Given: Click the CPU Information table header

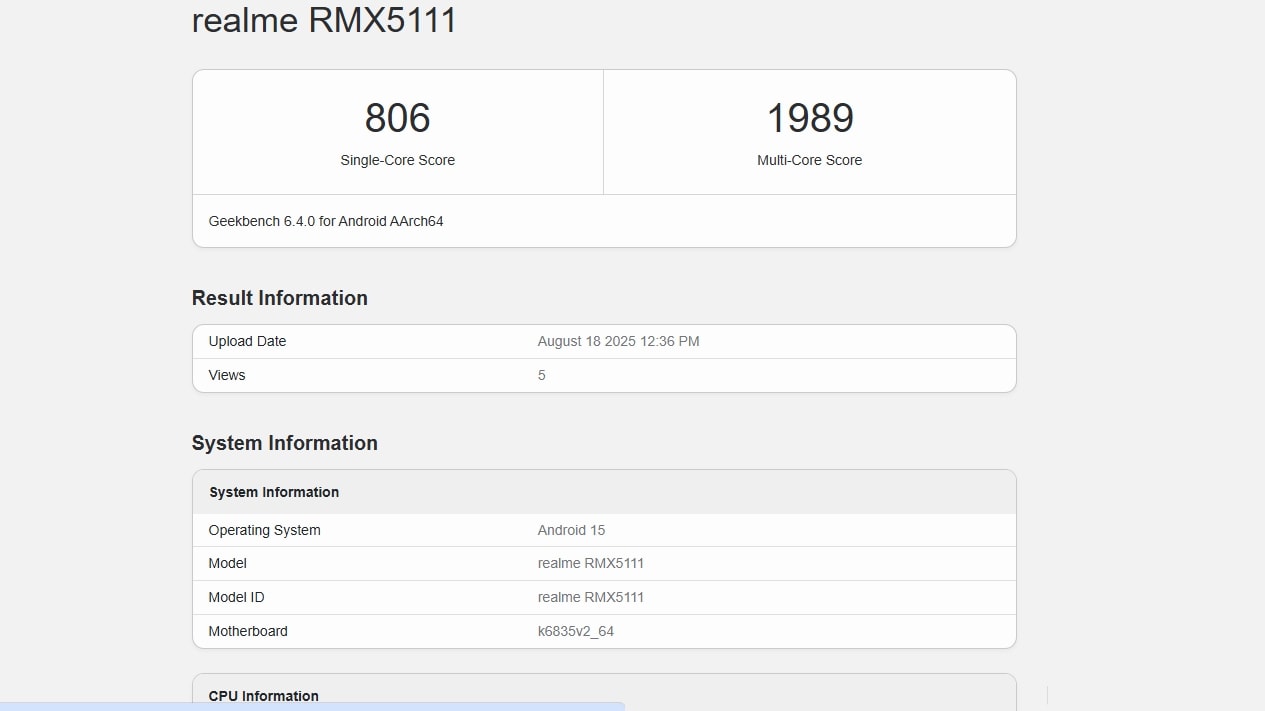Looking at the screenshot, I should (264, 696).
